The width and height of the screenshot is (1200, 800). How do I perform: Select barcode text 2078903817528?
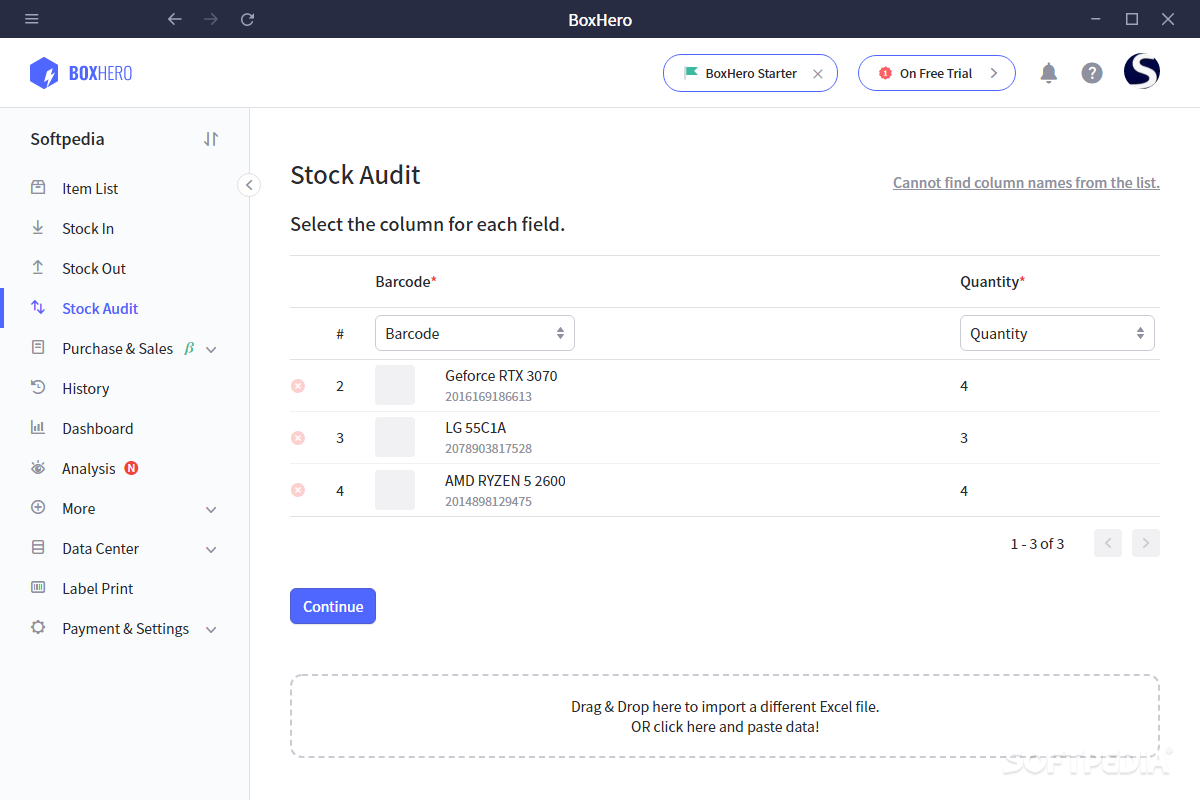coord(489,449)
